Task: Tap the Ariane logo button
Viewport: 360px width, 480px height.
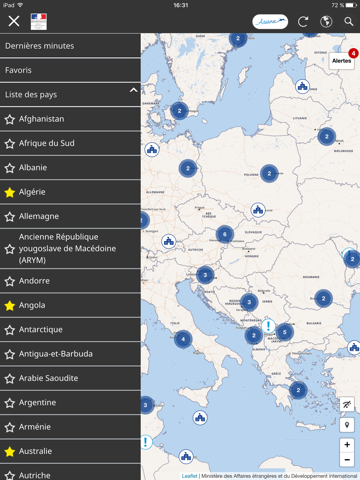Action: [270, 22]
